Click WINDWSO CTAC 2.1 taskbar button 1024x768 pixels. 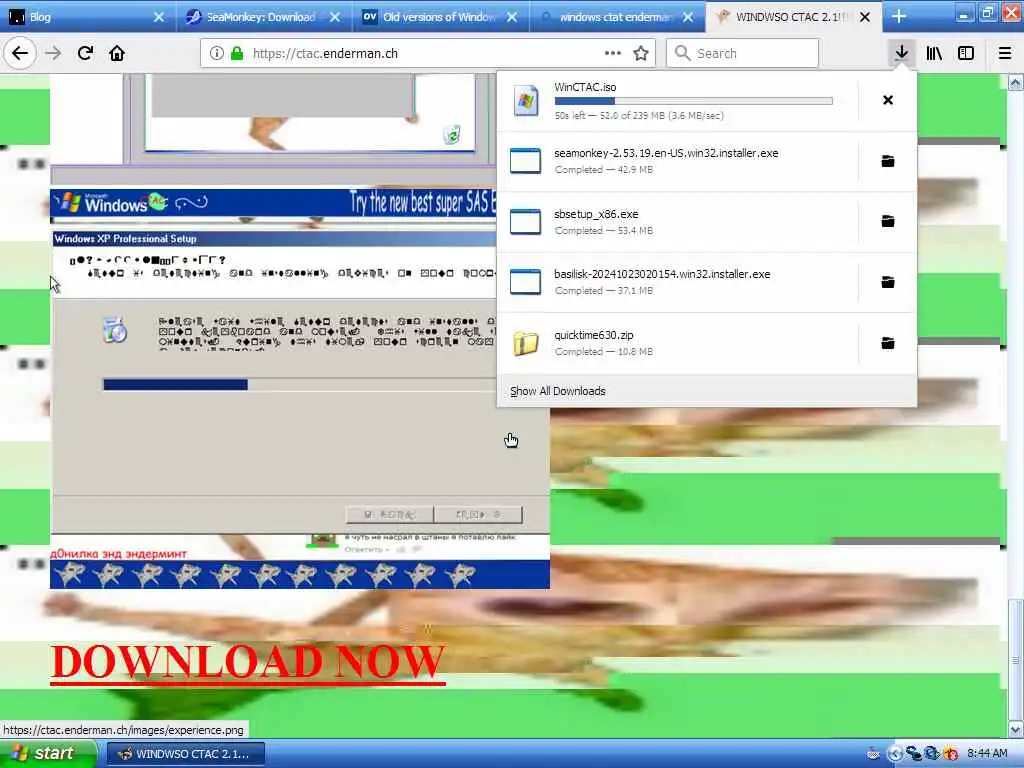186,754
